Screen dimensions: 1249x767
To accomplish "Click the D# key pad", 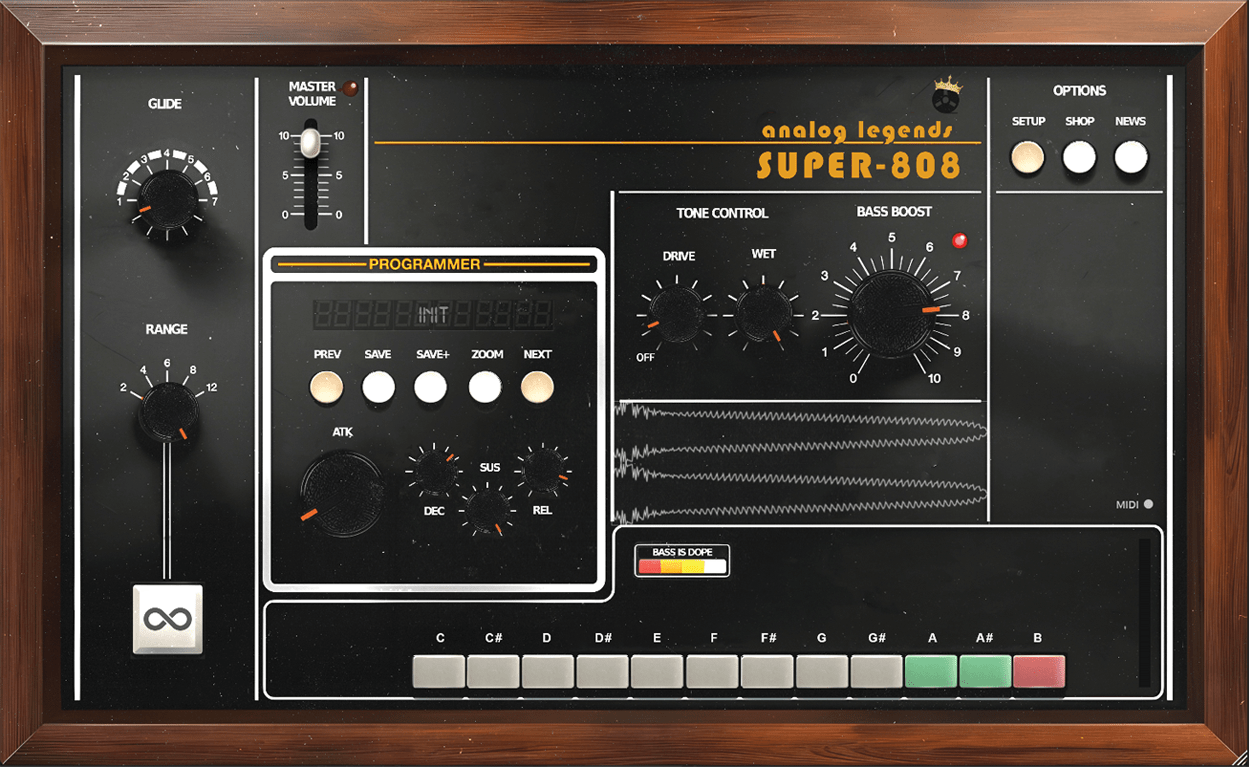I will tap(602, 671).
